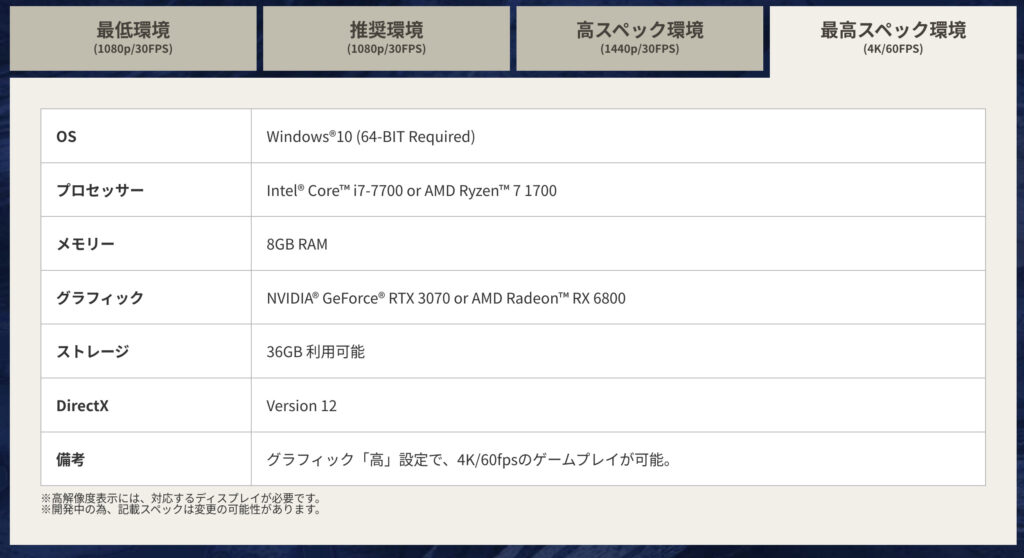Click the 開発中の為 spec change footnote
Screen dimensions: 1024x558
point(180,509)
